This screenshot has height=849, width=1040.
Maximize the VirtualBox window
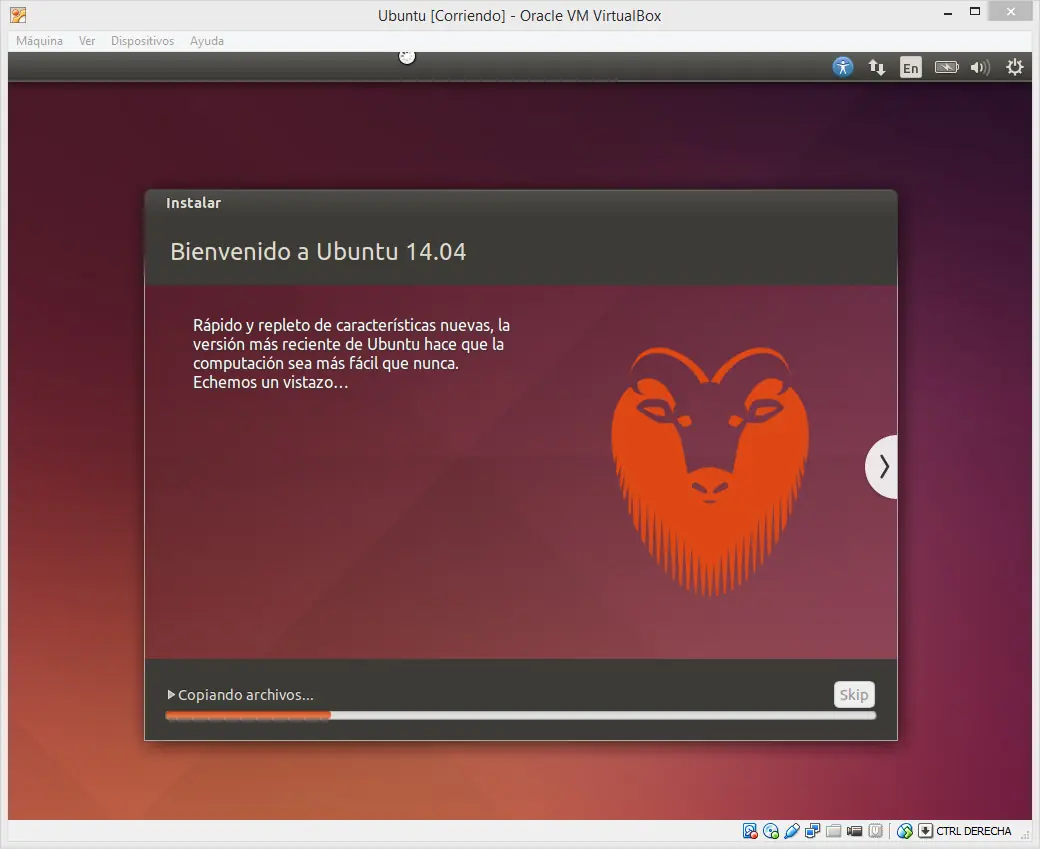tap(974, 12)
